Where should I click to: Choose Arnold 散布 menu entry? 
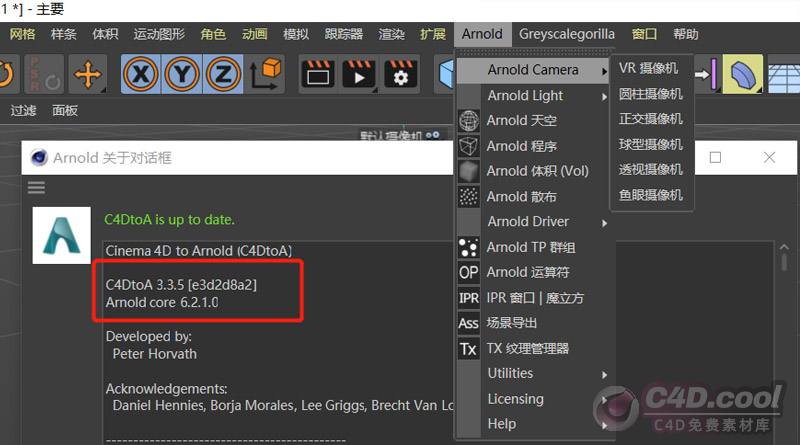click(x=521, y=196)
